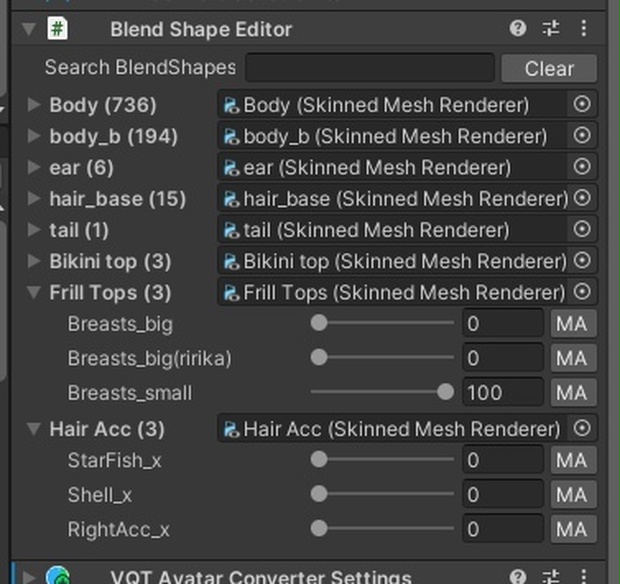Toggle MA button for Breasts_big

click(571, 324)
